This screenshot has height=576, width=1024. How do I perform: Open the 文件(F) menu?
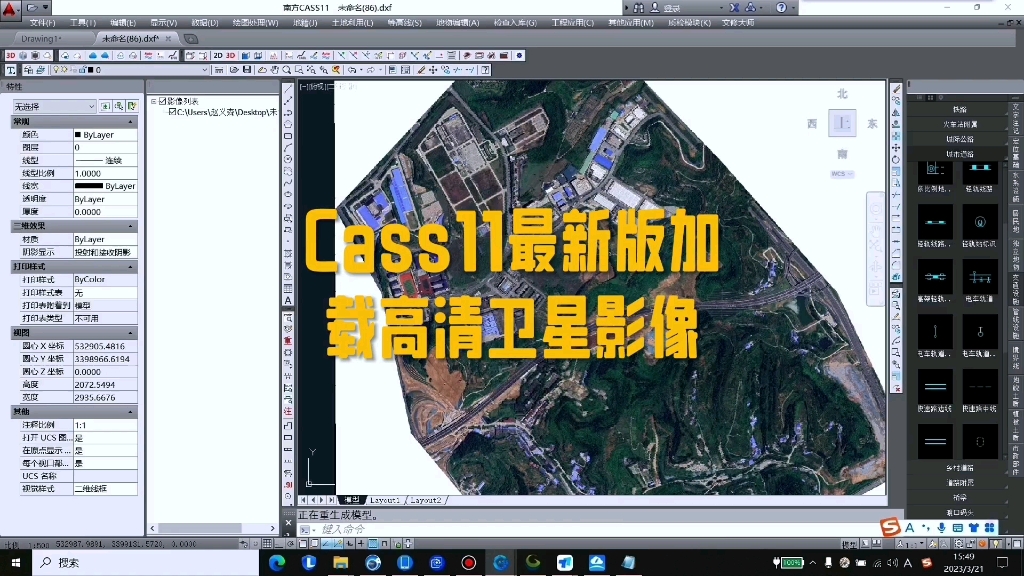pos(42,23)
